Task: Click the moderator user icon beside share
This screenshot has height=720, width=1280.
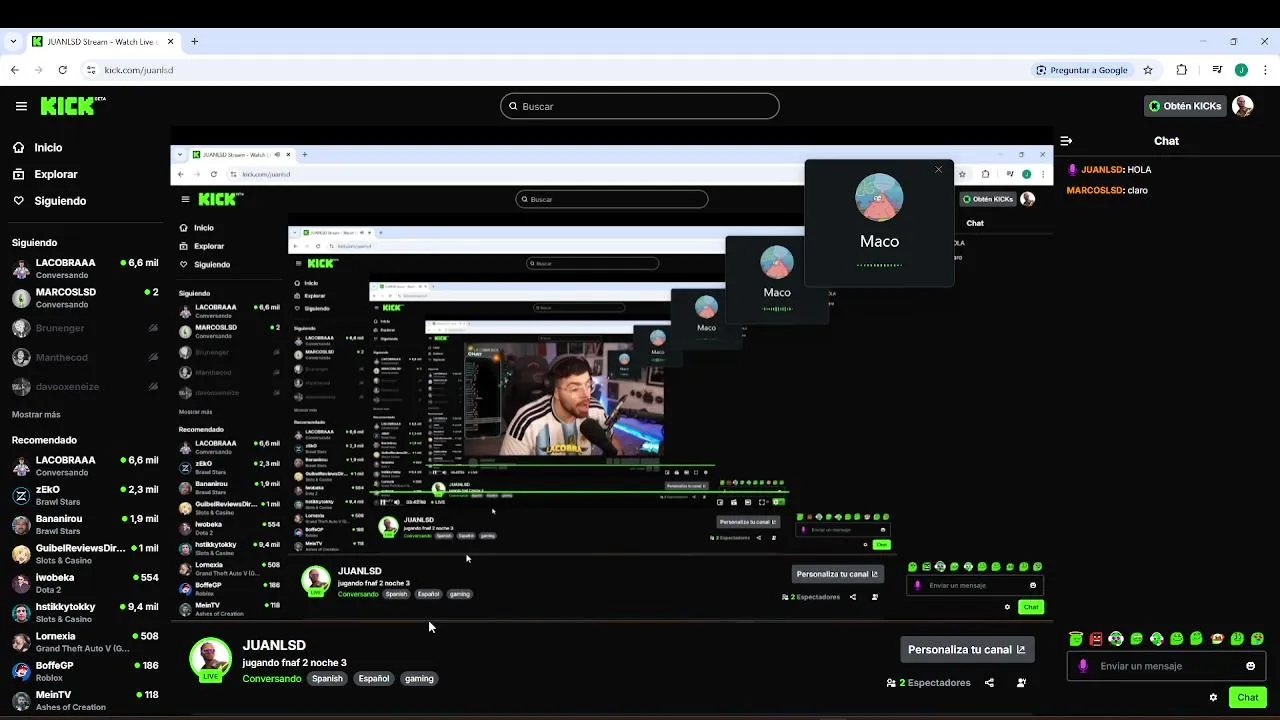Action: coord(1021,683)
